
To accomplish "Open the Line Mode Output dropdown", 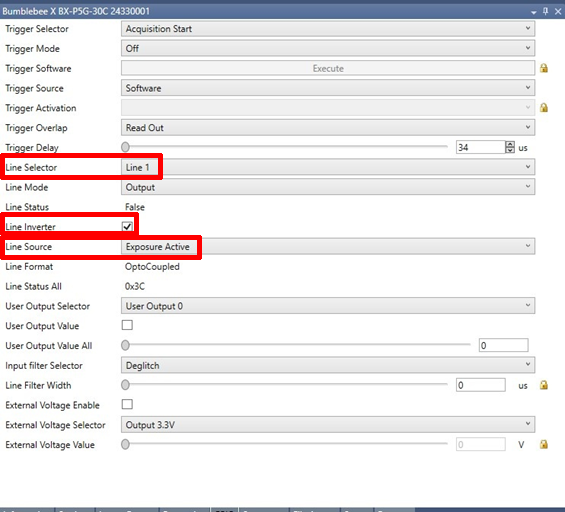I will 328,187.
